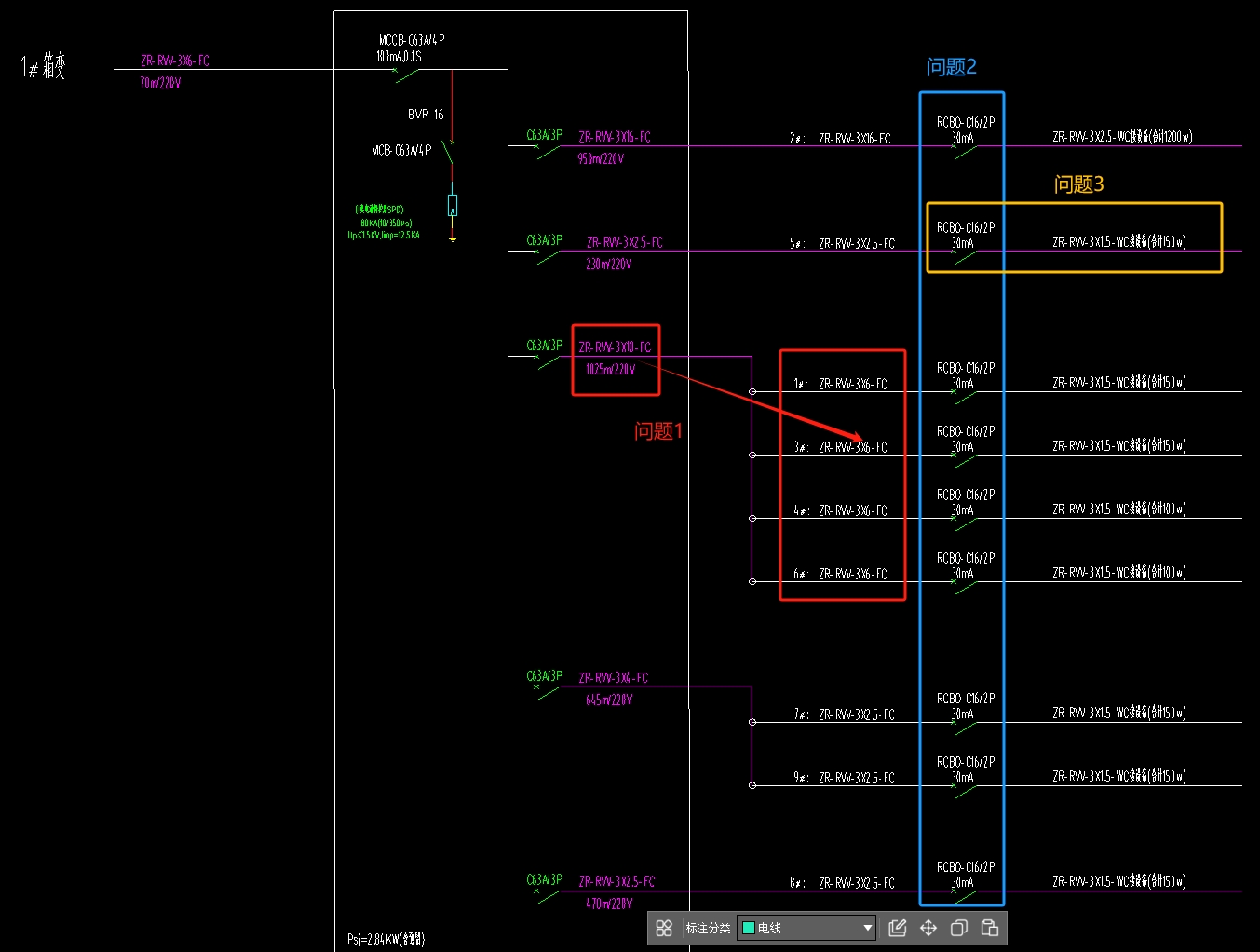The height and width of the screenshot is (952, 1260).
Task: Click the '70m/220V' length text
Action: tap(160, 83)
